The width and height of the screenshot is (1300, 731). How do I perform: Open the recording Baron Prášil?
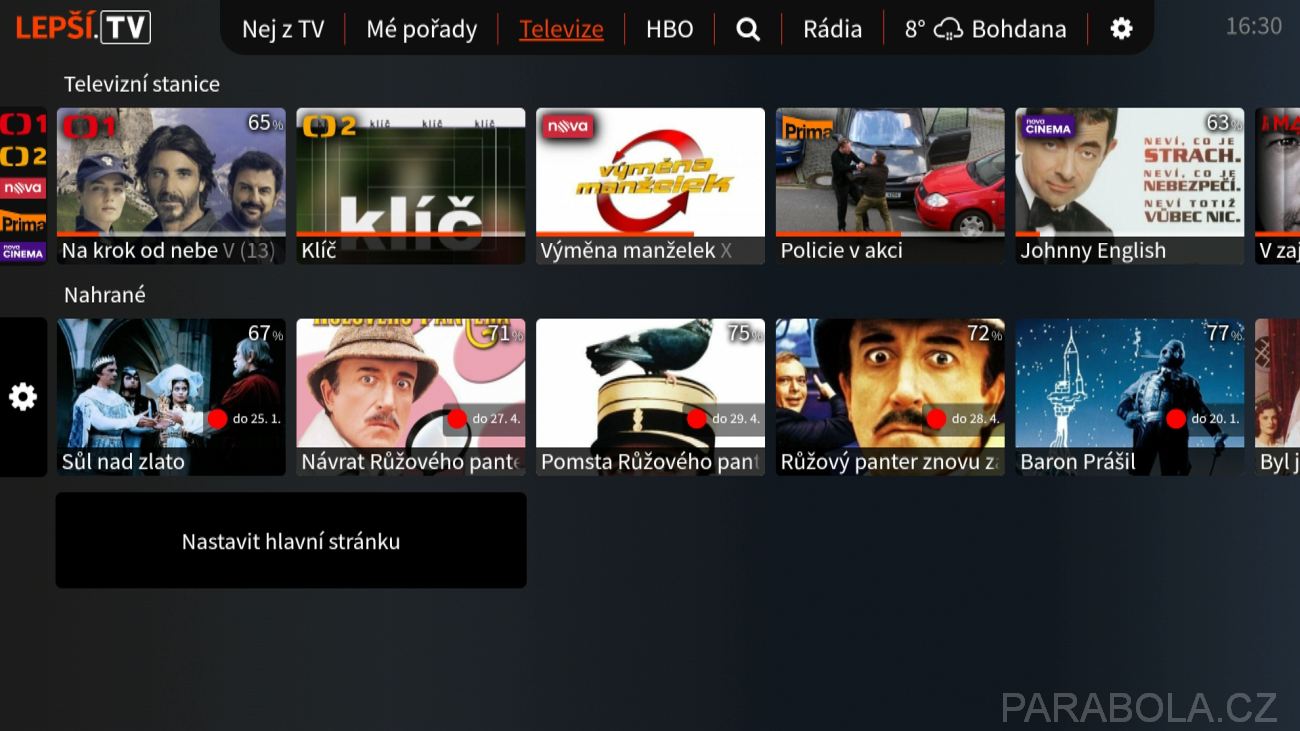click(x=1130, y=397)
